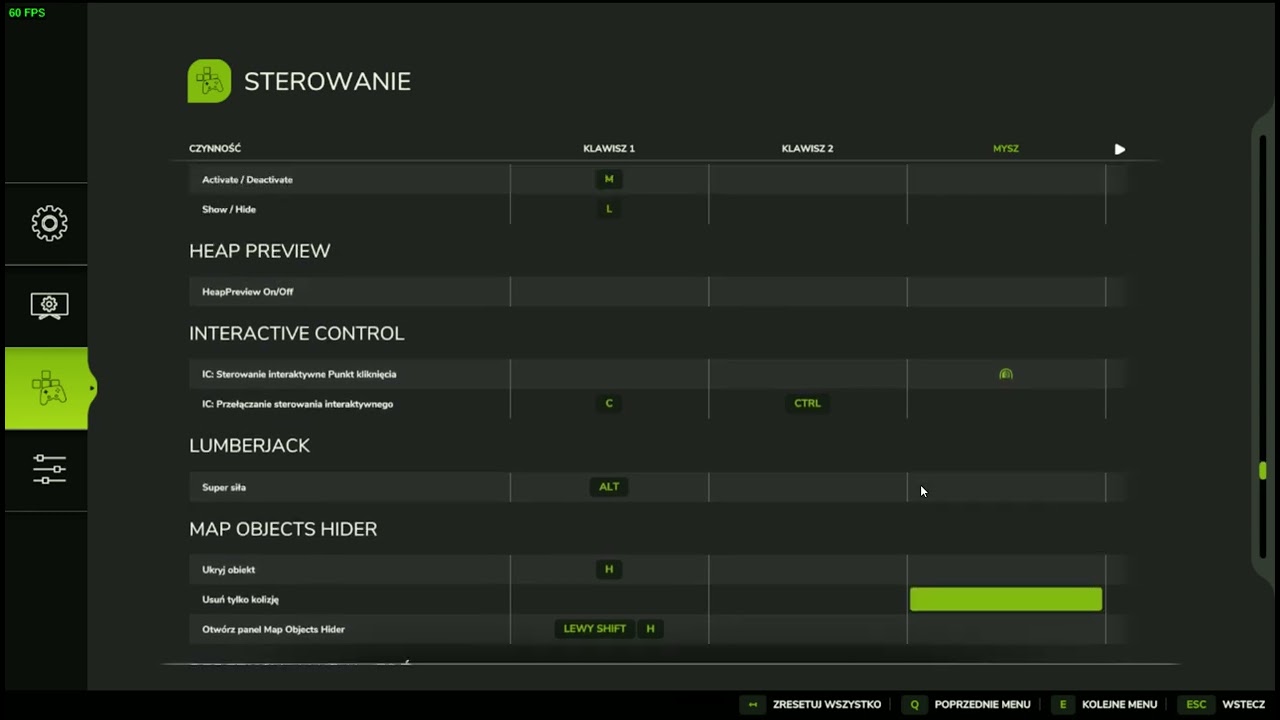
Task: Click ZRESETUJ WSZYSTKO at the bottom
Action: tap(826, 705)
